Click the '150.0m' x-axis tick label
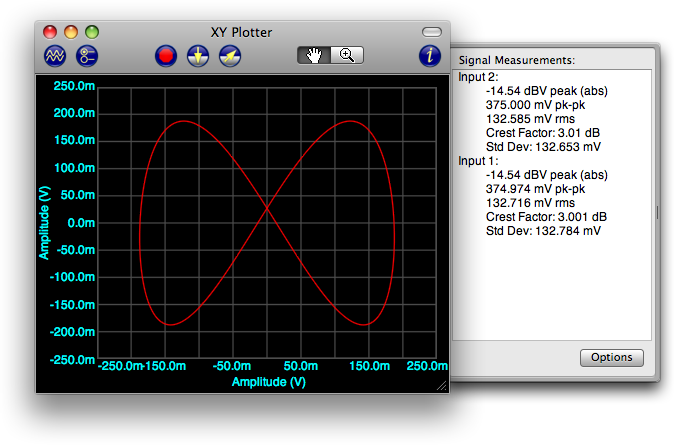The width and height of the screenshot is (693, 446). [x=369, y=366]
